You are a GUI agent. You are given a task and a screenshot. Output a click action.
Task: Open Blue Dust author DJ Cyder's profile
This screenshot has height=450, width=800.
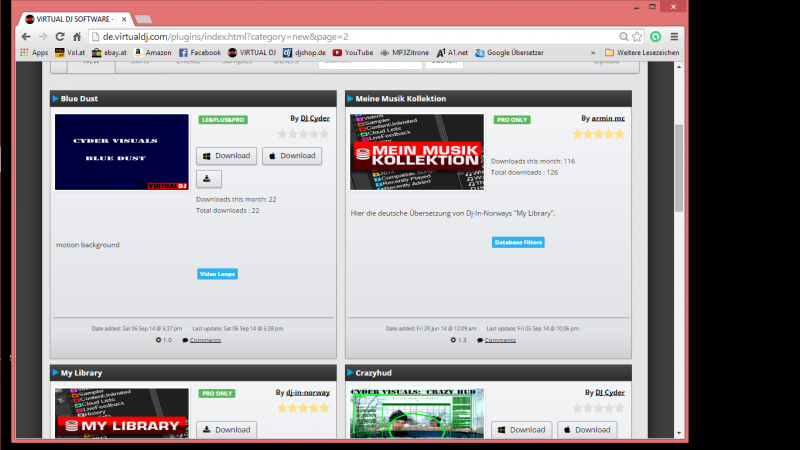[315, 118]
